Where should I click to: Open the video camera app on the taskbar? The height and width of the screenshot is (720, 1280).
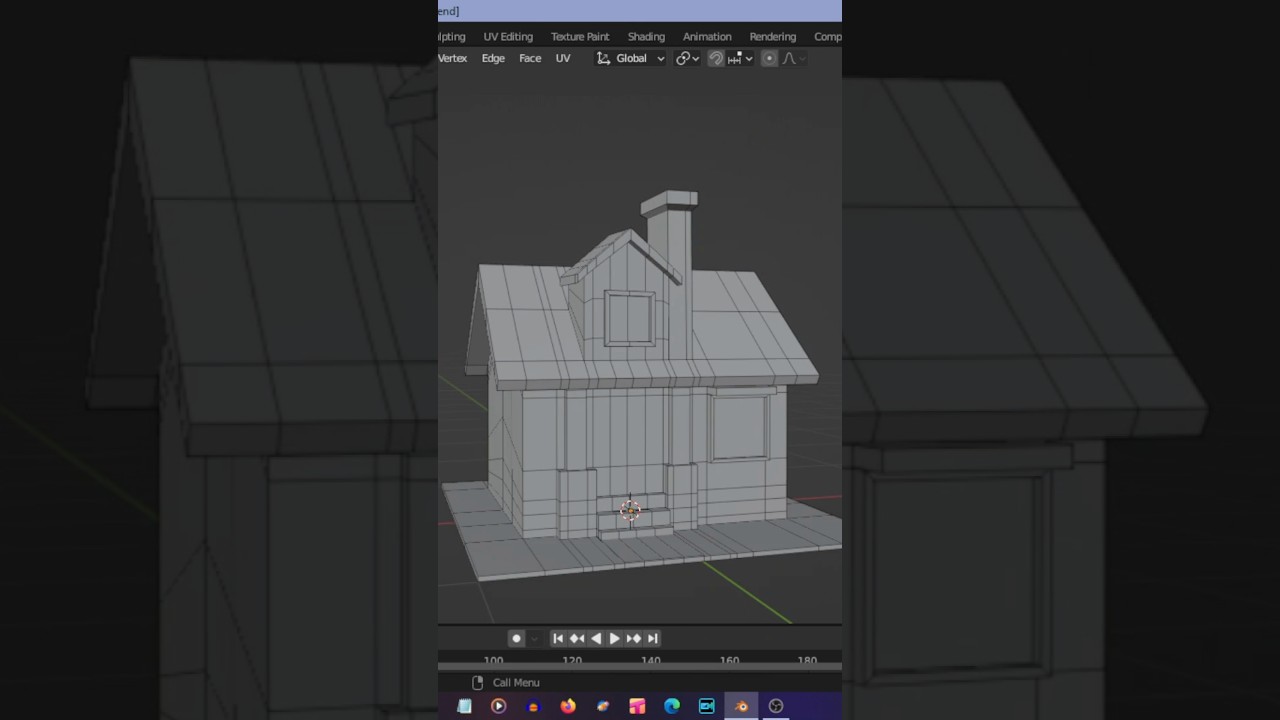[x=707, y=706]
